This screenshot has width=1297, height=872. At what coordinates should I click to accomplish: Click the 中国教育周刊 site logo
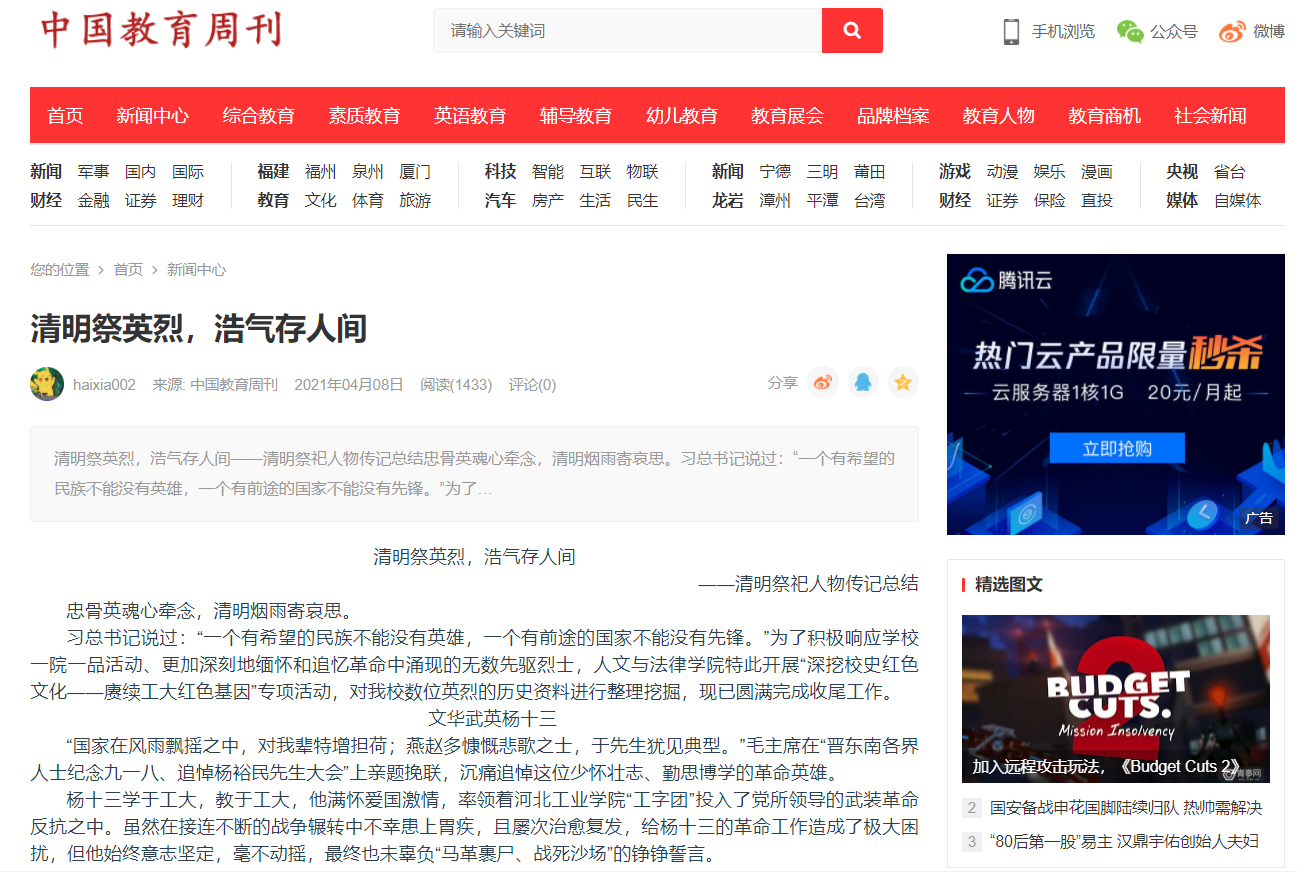click(161, 31)
